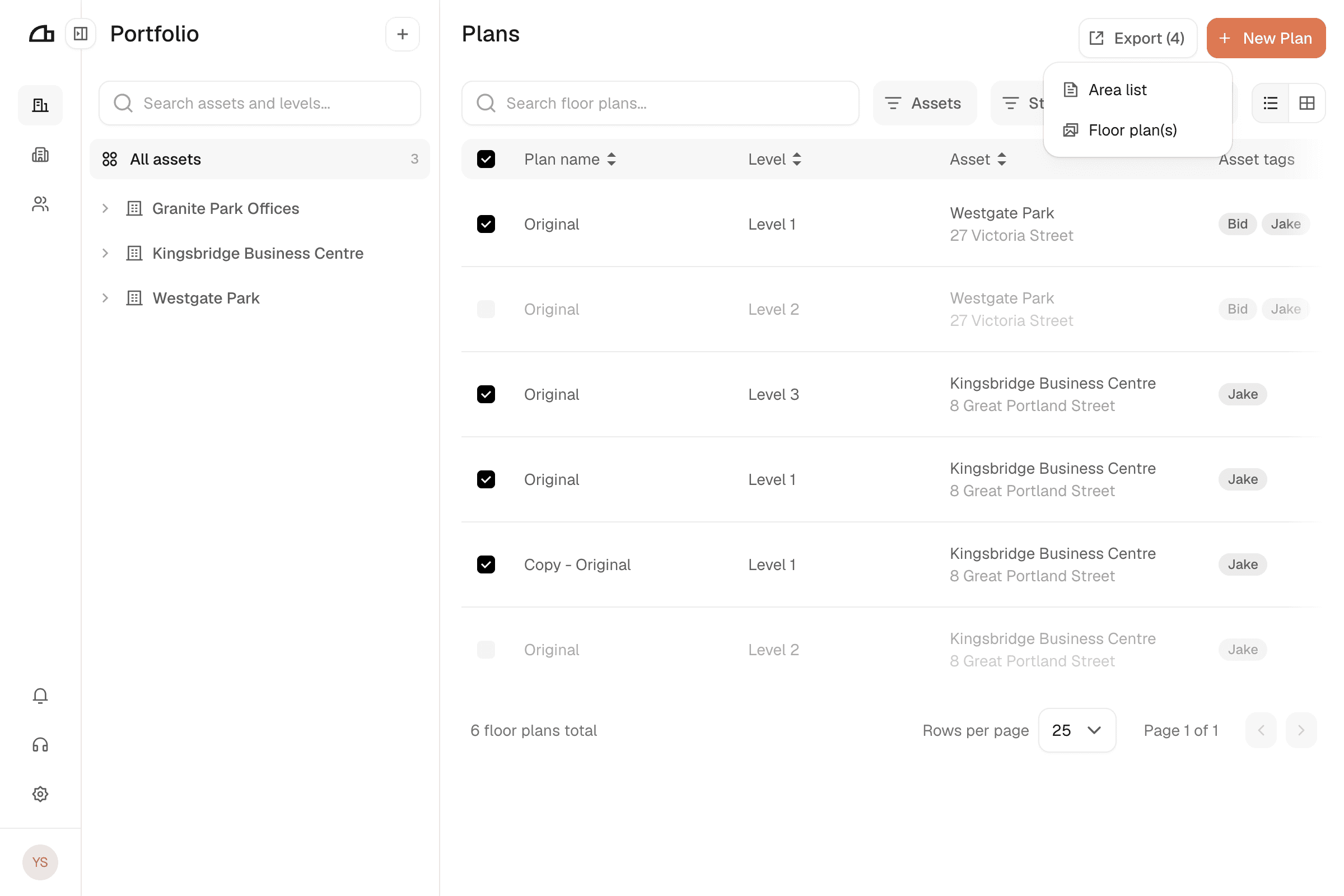Viewport: 1344px width, 896px height.
Task: Sort by Level column arrows
Action: tap(796, 160)
